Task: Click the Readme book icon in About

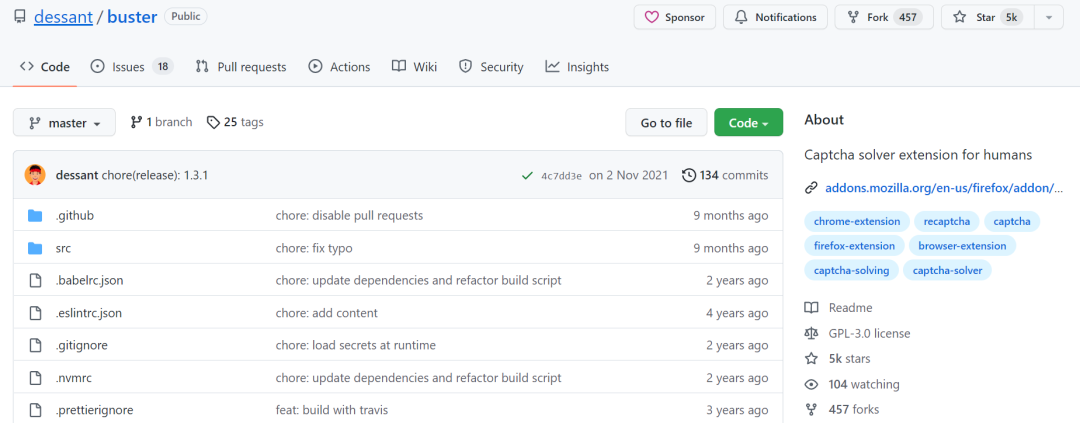Action: pyautogui.click(x=811, y=307)
